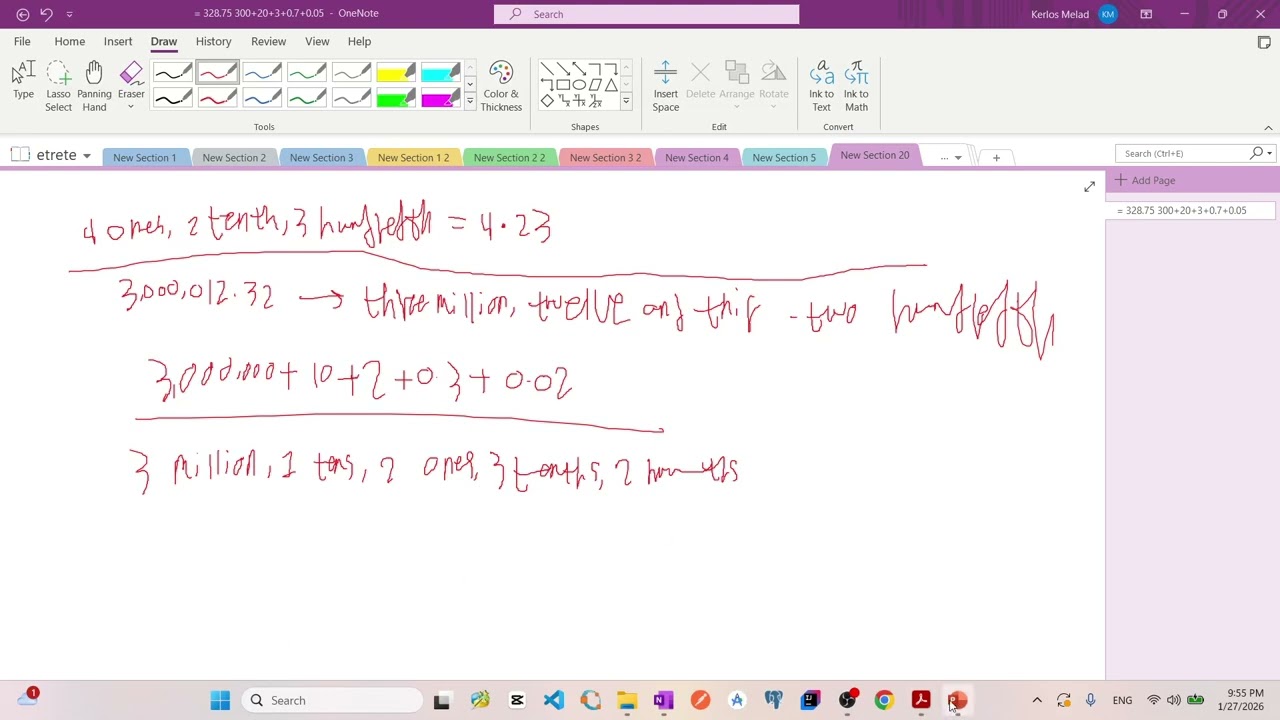Pick the top-row black pen
The height and width of the screenshot is (720, 1280).
[172, 73]
